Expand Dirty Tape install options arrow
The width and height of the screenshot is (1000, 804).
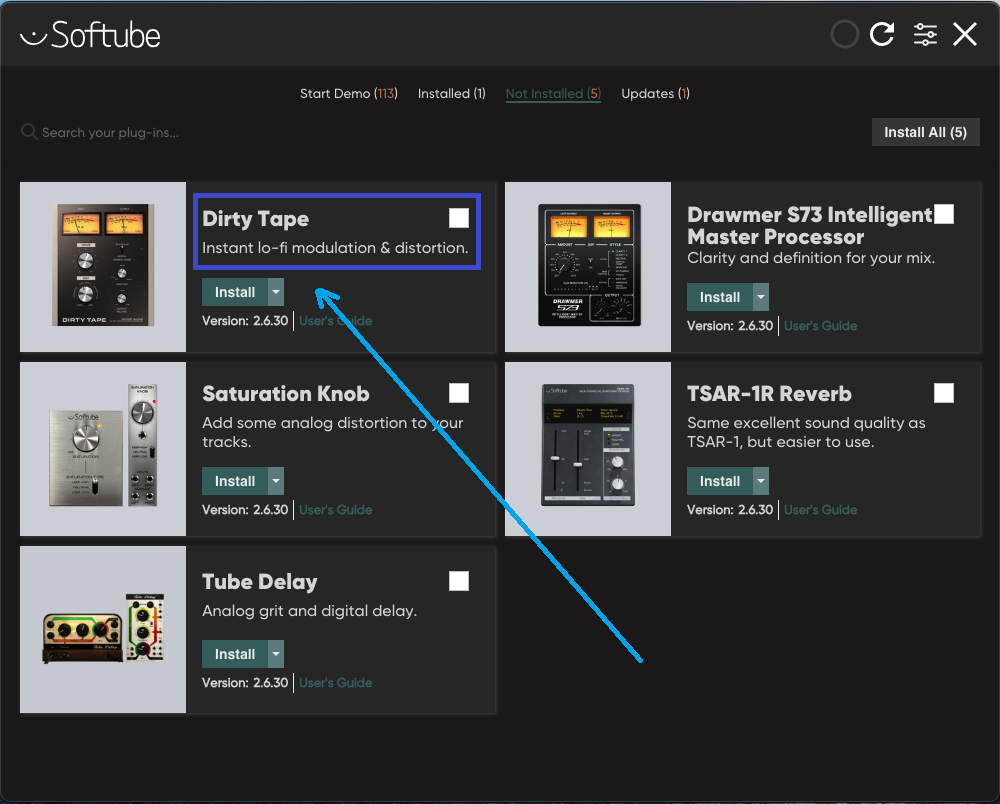click(276, 292)
